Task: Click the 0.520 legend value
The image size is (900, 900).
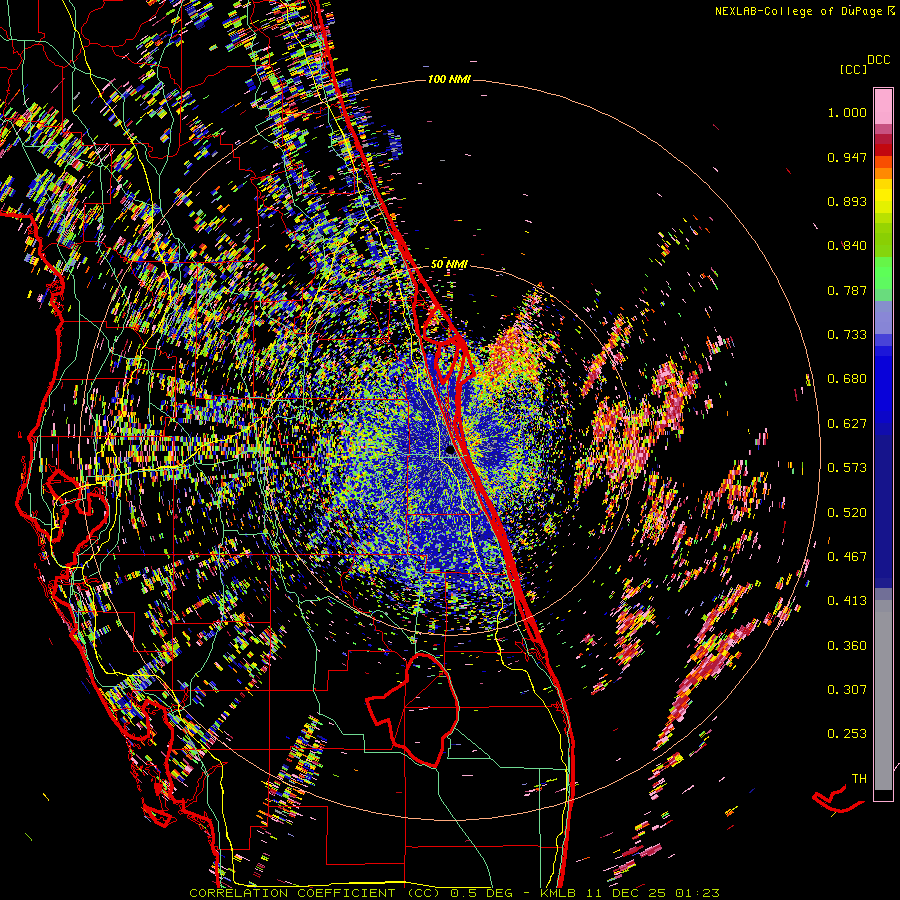Action: tap(847, 513)
